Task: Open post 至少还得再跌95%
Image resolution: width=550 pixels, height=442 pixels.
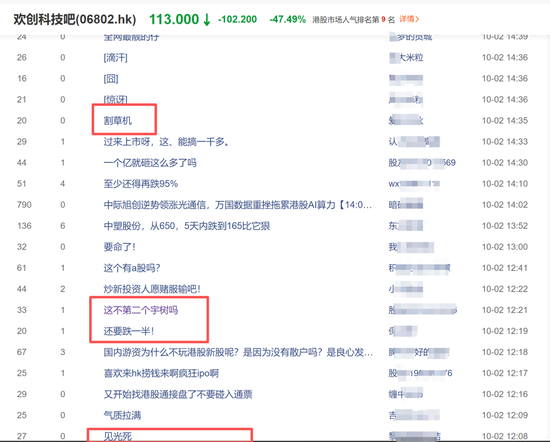Action: tap(141, 184)
